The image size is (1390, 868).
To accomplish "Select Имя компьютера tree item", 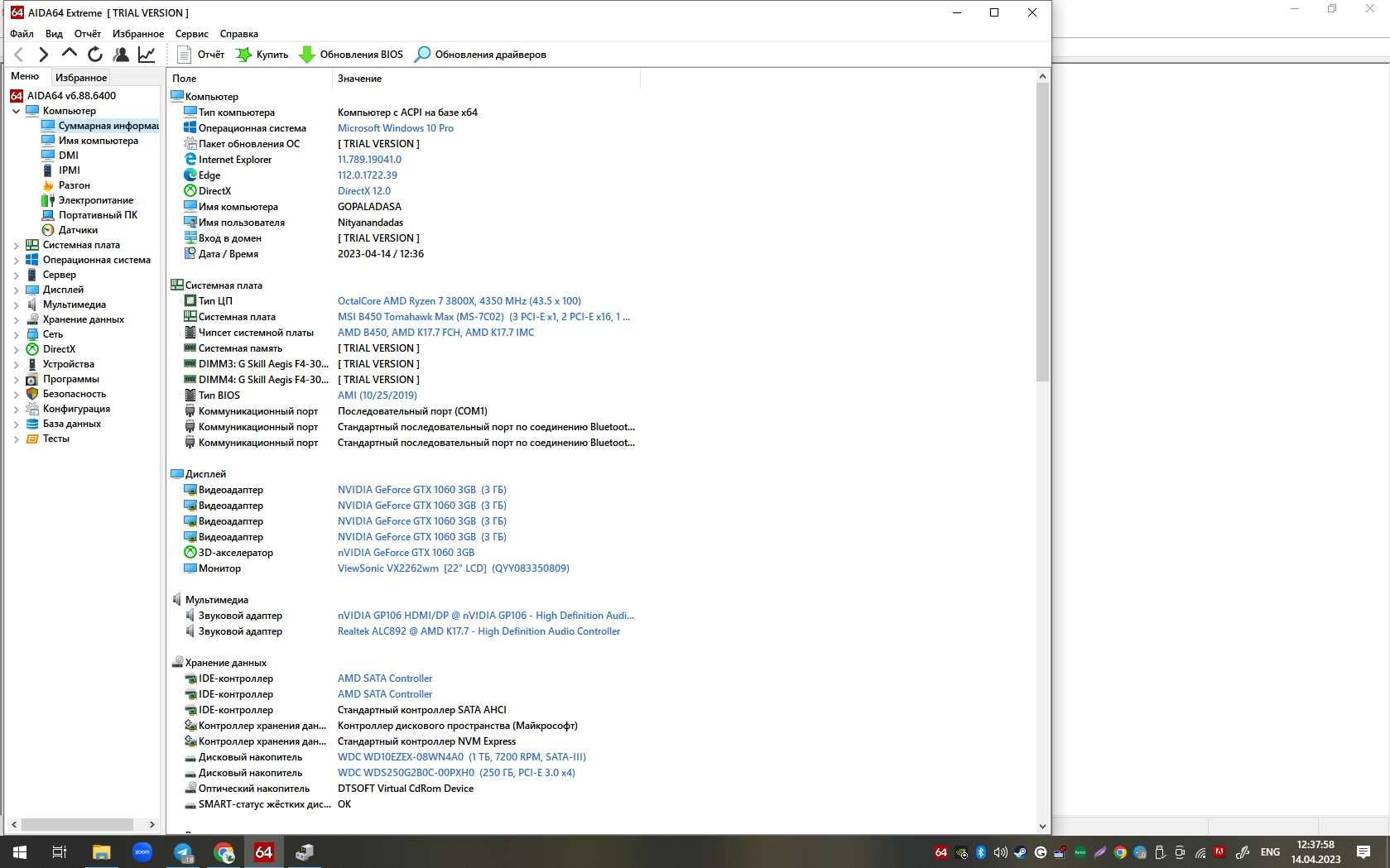I will pos(89,141).
